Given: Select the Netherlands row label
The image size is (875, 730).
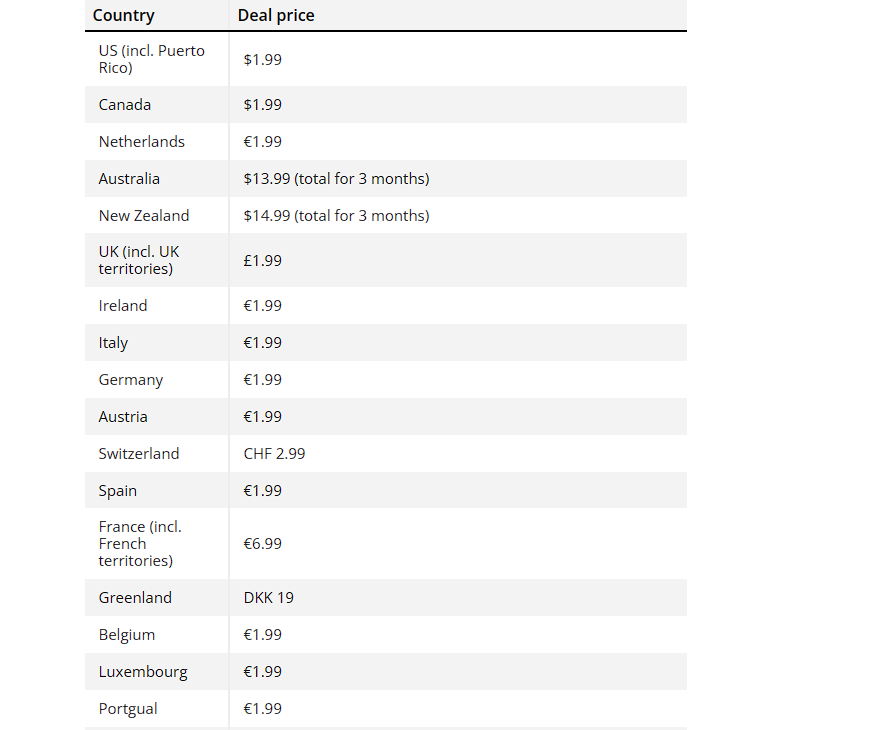Looking at the screenshot, I should pos(141,142).
